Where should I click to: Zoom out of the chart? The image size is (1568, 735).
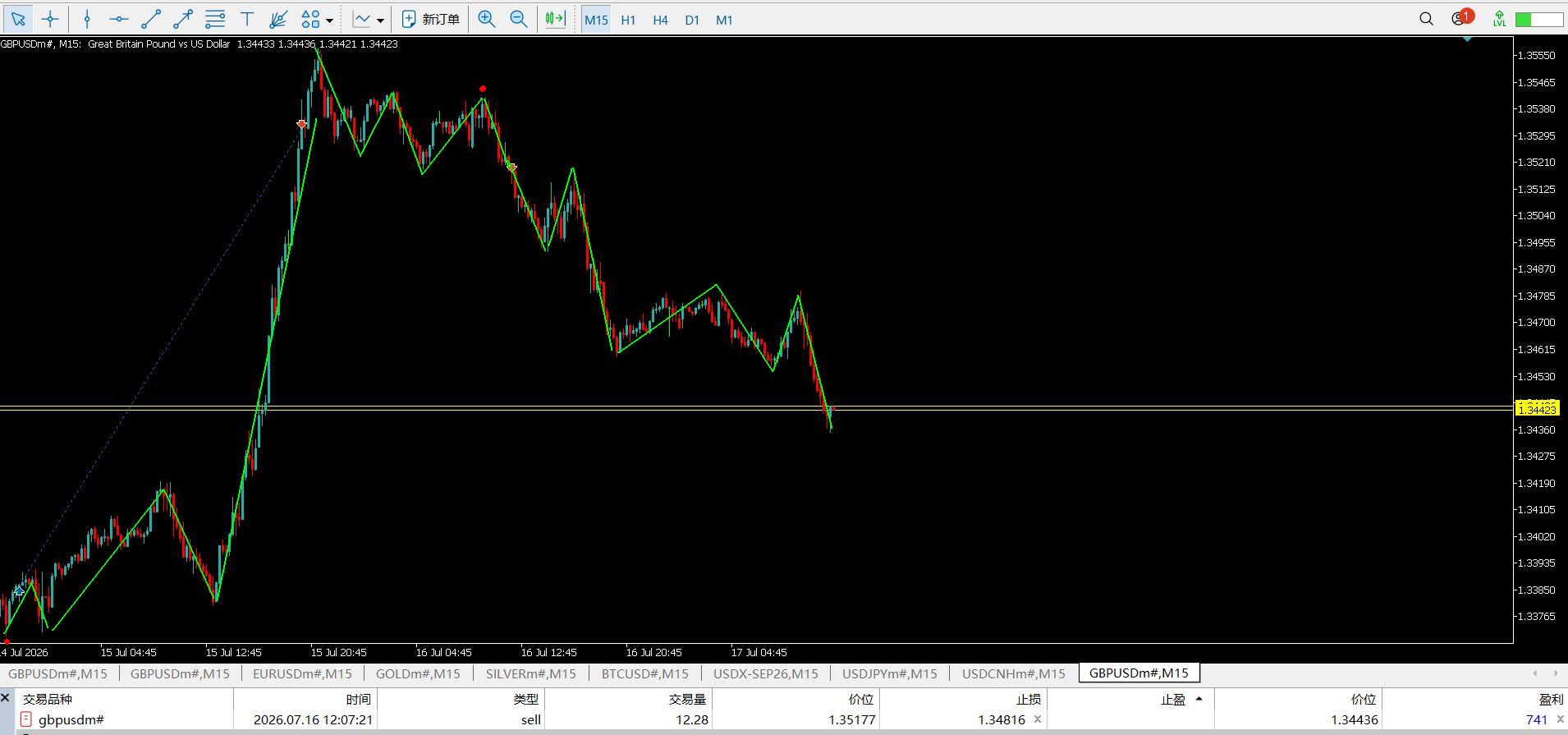519,19
